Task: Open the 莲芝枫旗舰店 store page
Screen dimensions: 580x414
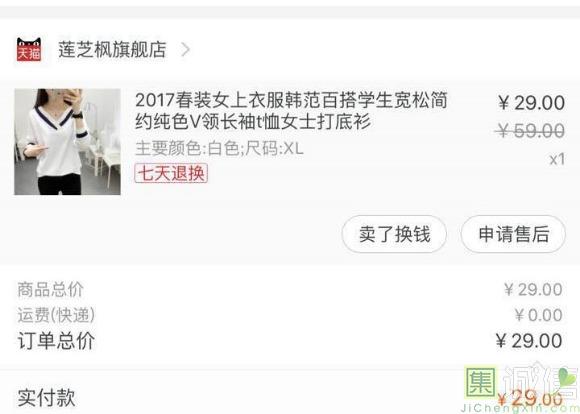Action: (x=112, y=50)
